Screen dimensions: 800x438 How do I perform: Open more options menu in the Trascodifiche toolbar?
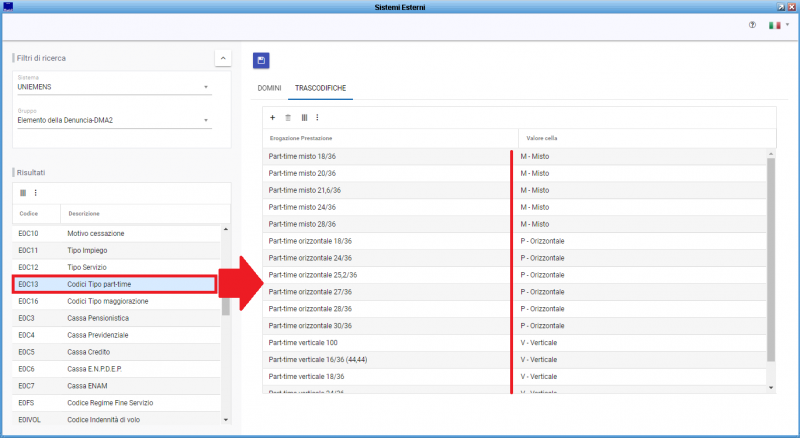317,117
